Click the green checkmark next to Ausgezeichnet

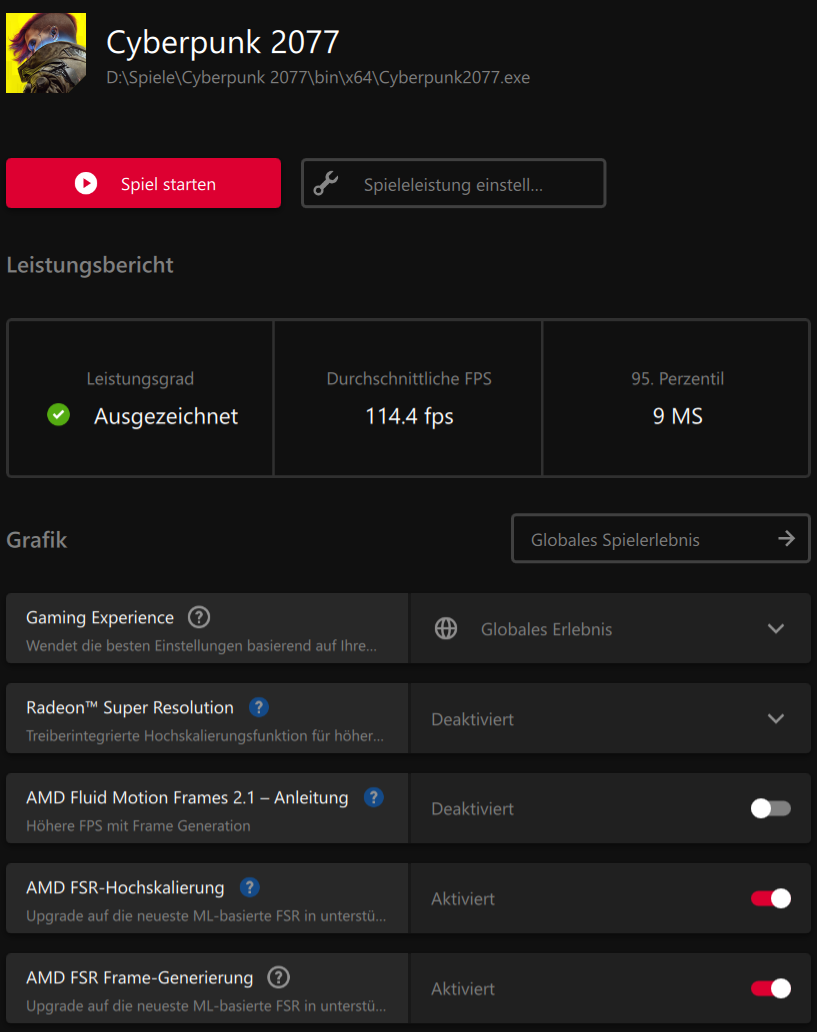coord(59,415)
